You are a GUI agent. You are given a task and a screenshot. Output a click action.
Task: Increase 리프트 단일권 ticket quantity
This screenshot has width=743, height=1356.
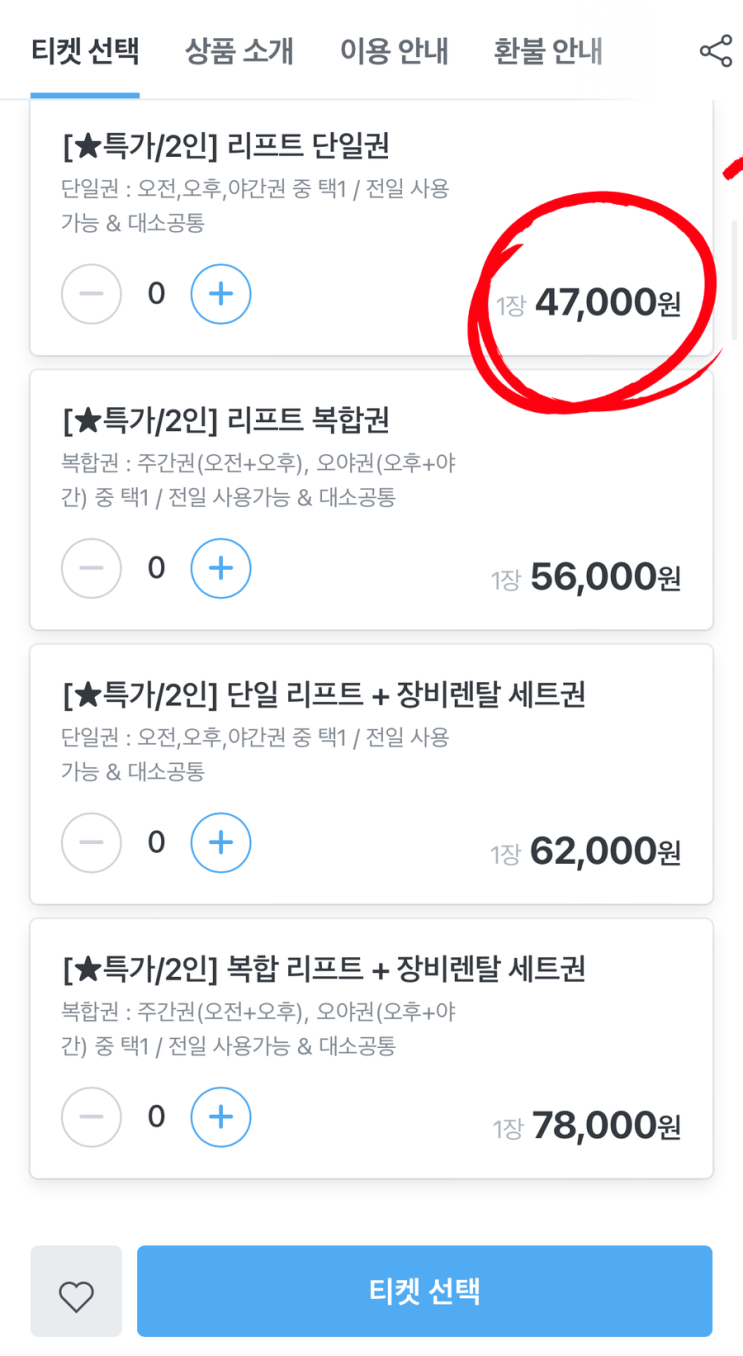coord(221,294)
